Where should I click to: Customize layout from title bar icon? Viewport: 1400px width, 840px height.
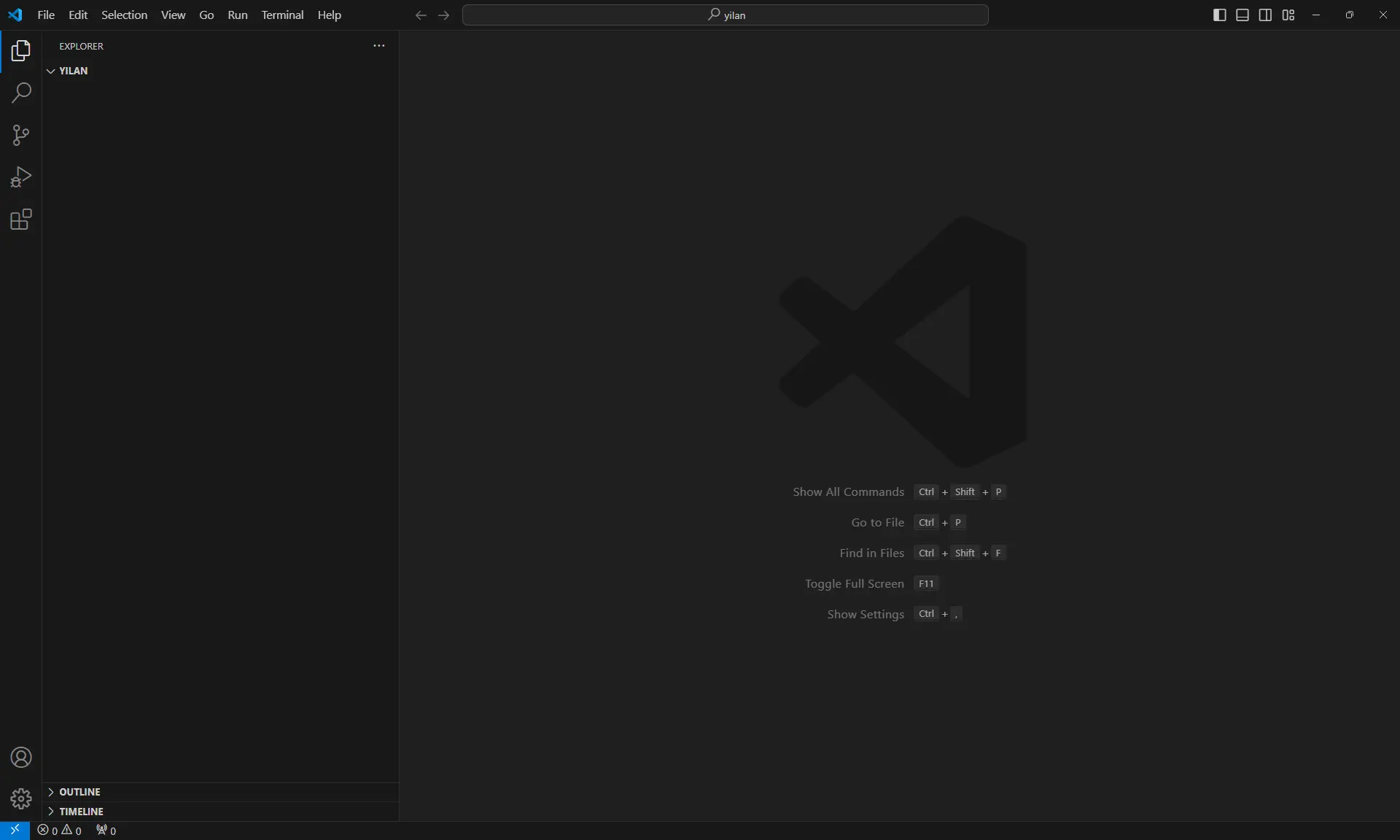click(1288, 15)
